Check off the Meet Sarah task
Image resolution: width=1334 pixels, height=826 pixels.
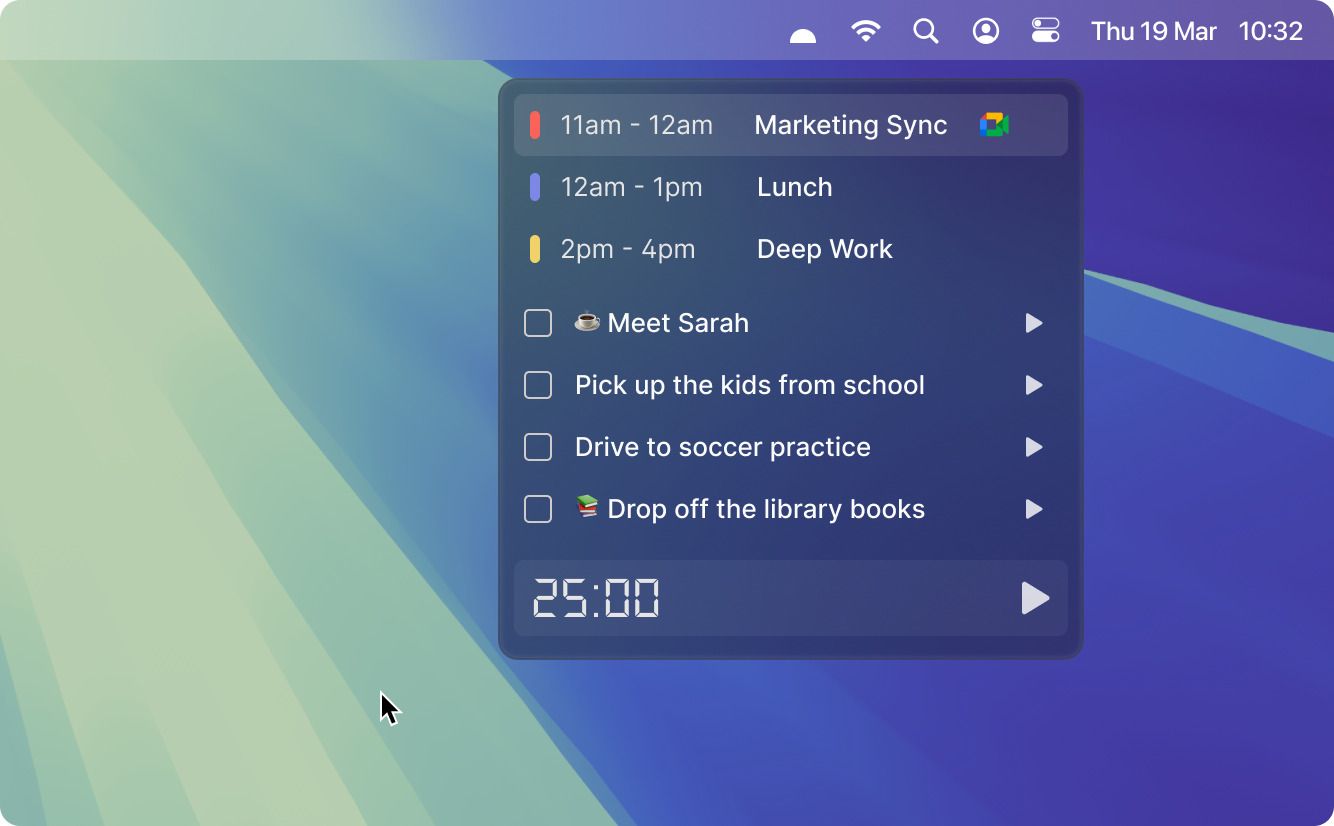pos(538,323)
